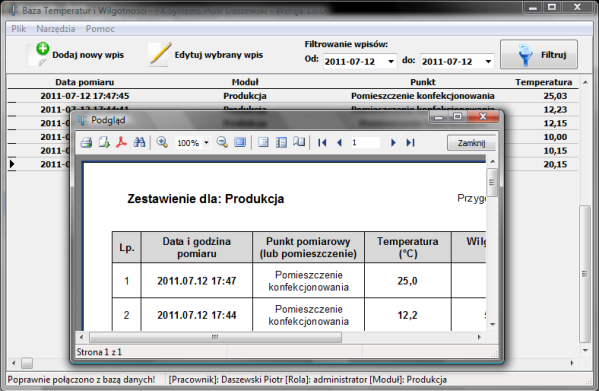This screenshot has height=391, width=599.
Task: Click the Pracownik Daszewski Piotr status entry
Action: [x=308, y=380]
